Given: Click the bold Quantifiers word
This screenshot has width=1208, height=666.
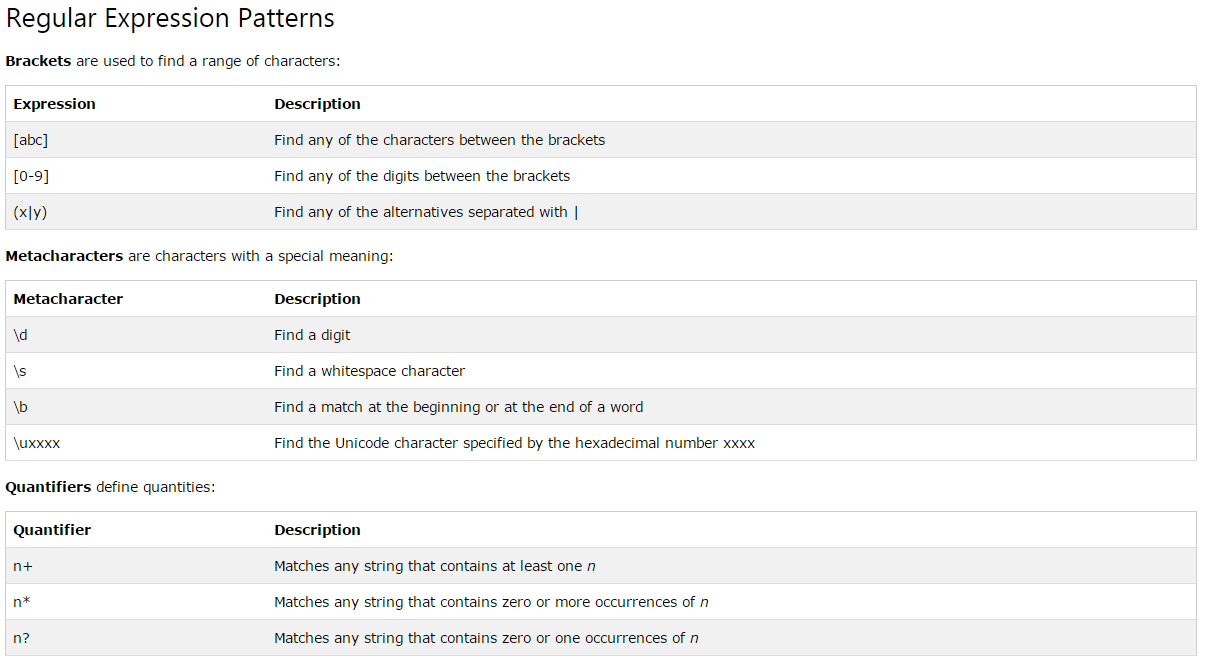Looking at the screenshot, I should point(48,487).
